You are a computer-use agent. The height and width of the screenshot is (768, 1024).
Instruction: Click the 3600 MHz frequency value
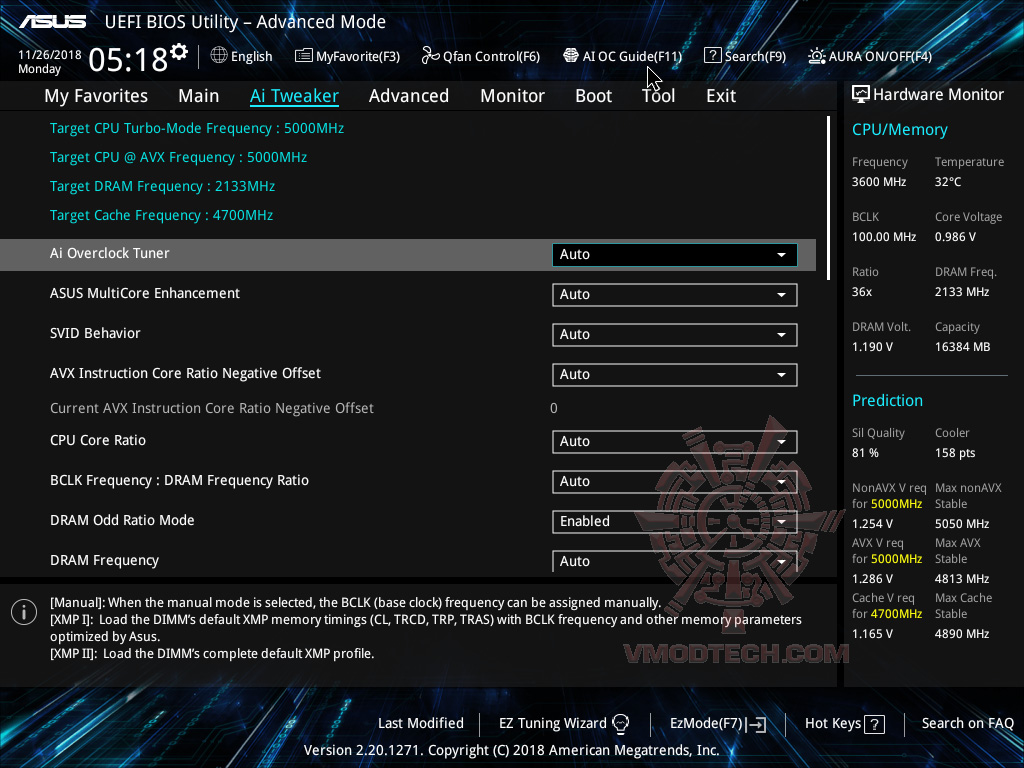[879, 182]
